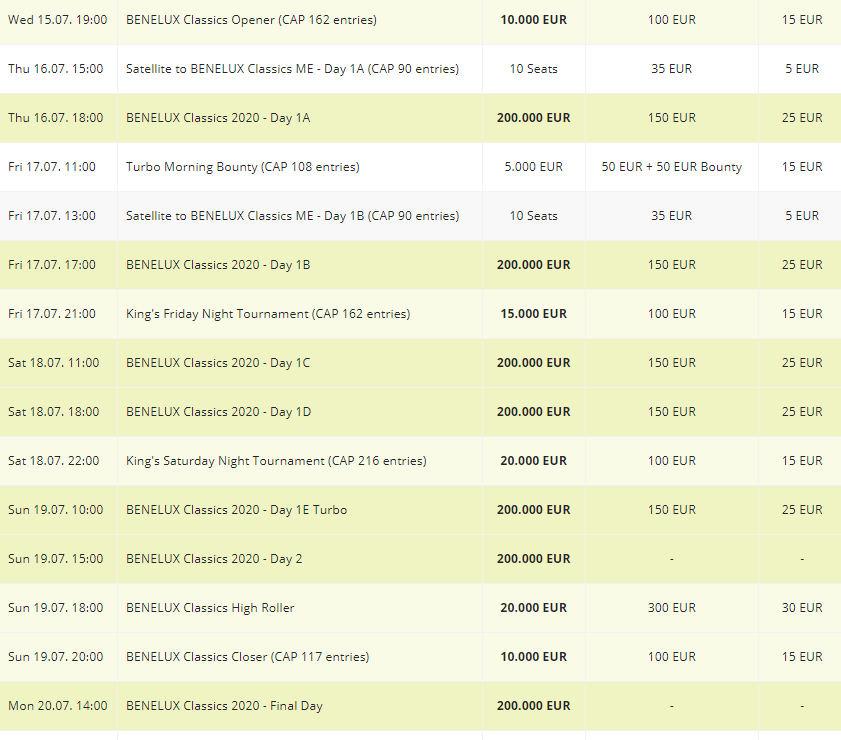Click '15 EUR' in King's Saturday Night row
The height and width of the screenshot is (740, 841).
[x=802, y=461]
